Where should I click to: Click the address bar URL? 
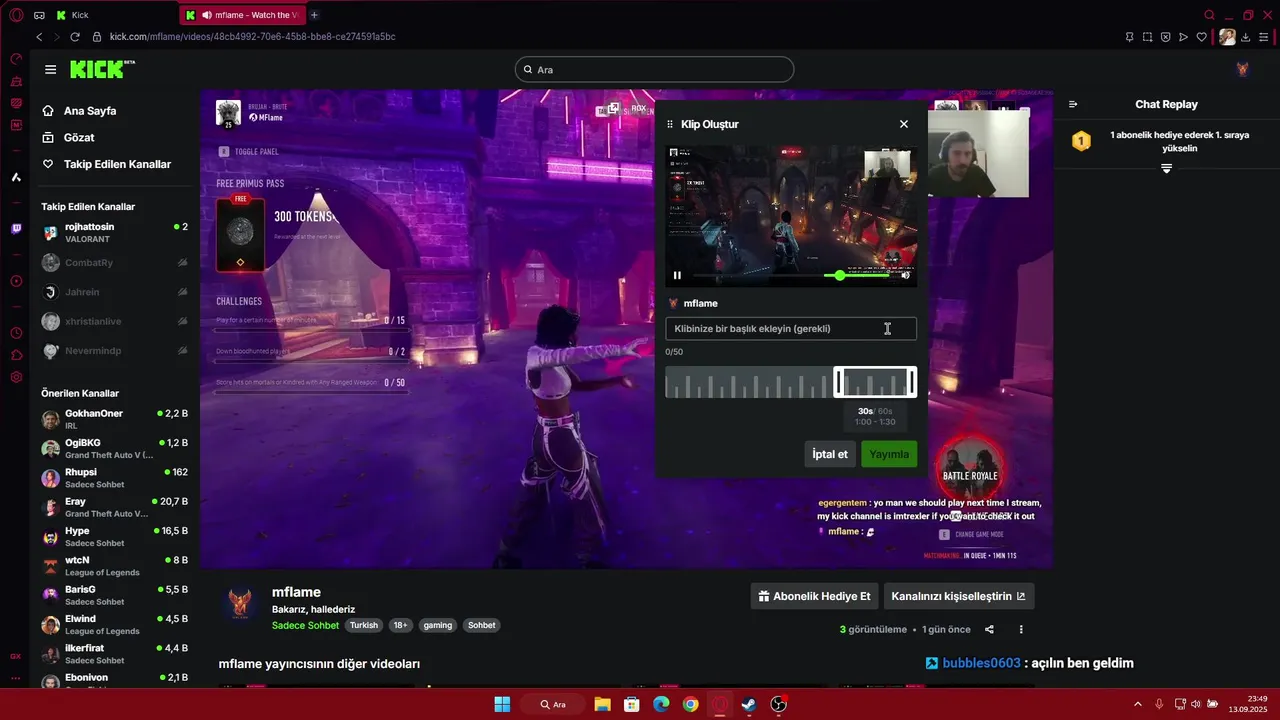(x=253, y=37)
